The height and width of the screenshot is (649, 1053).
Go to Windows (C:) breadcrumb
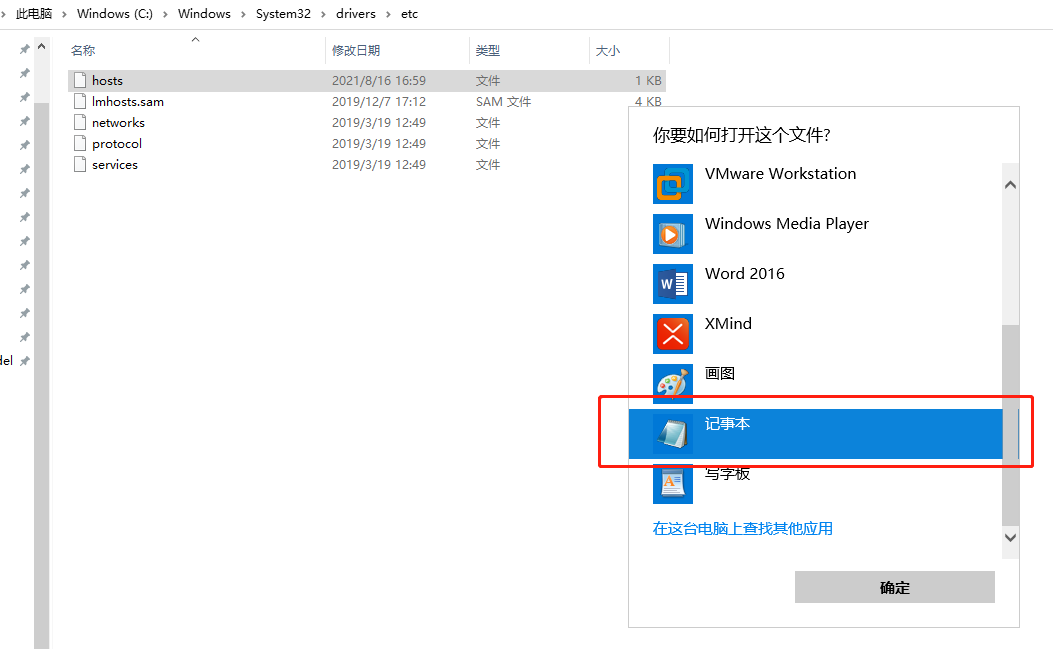115,13
